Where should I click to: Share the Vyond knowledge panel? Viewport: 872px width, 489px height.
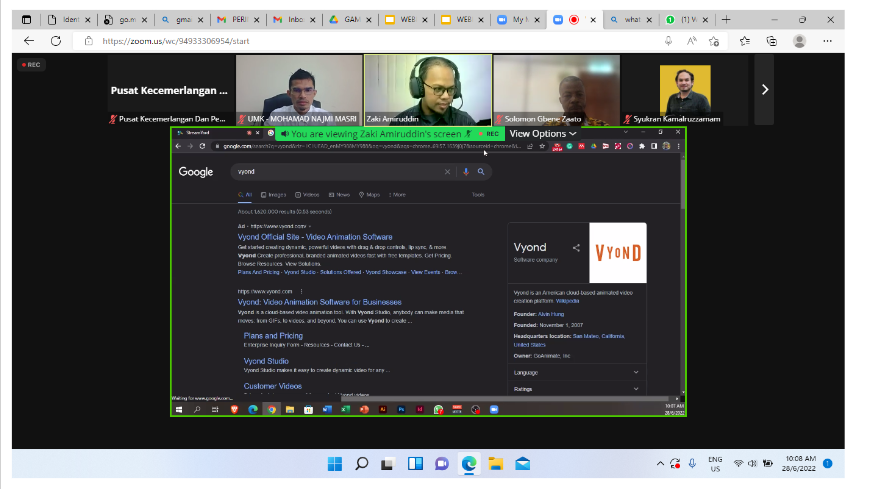576,248
